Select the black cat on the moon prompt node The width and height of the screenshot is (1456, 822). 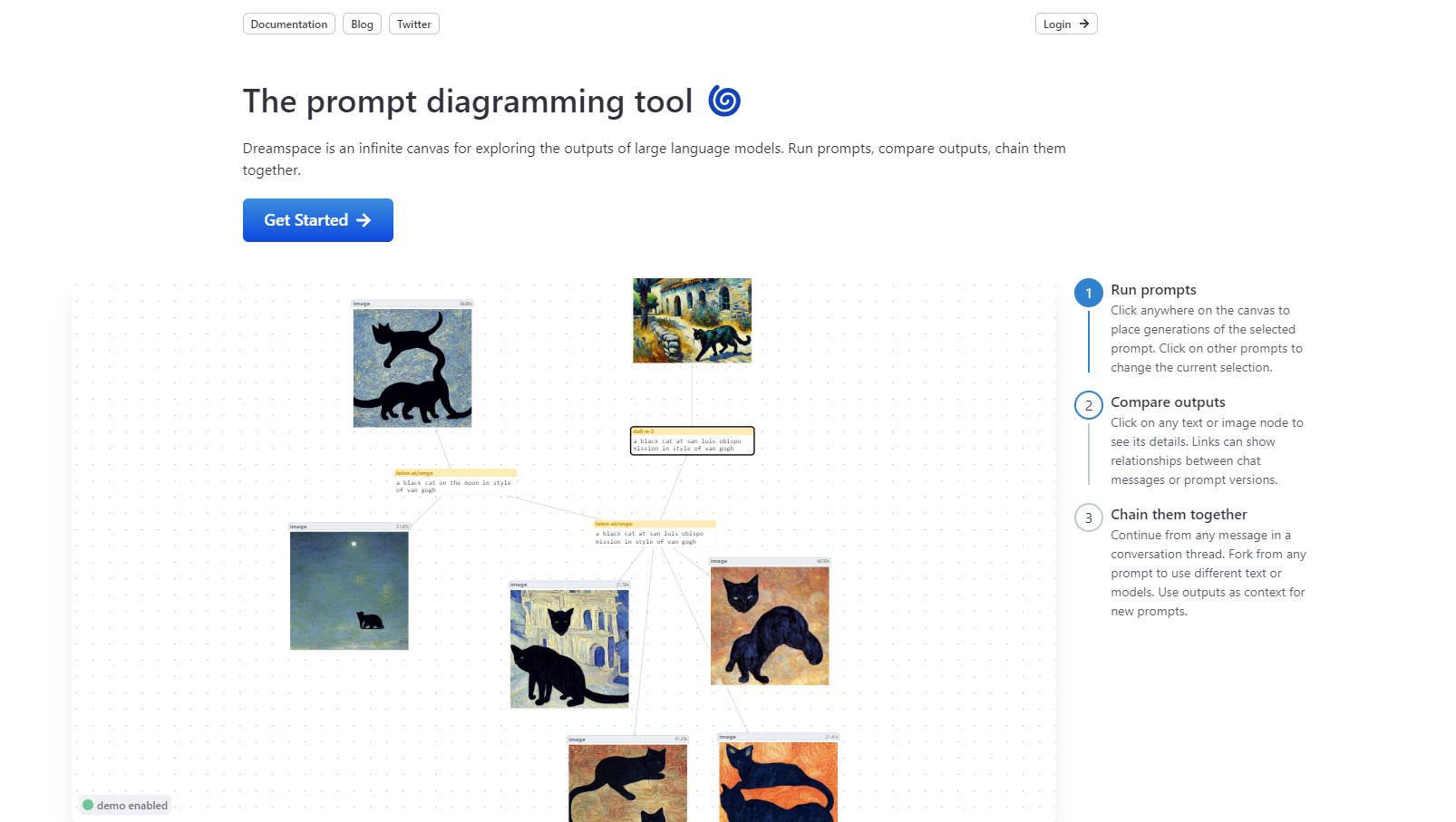tap(455, 482)
